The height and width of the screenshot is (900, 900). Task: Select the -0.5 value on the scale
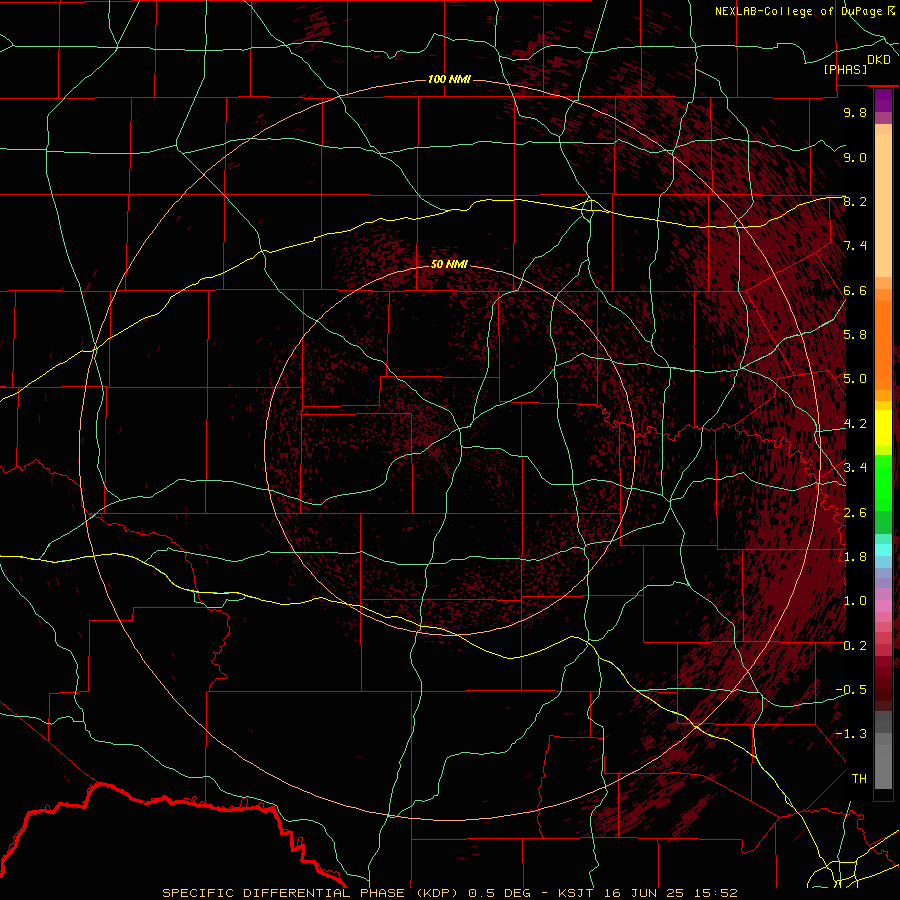851,690
